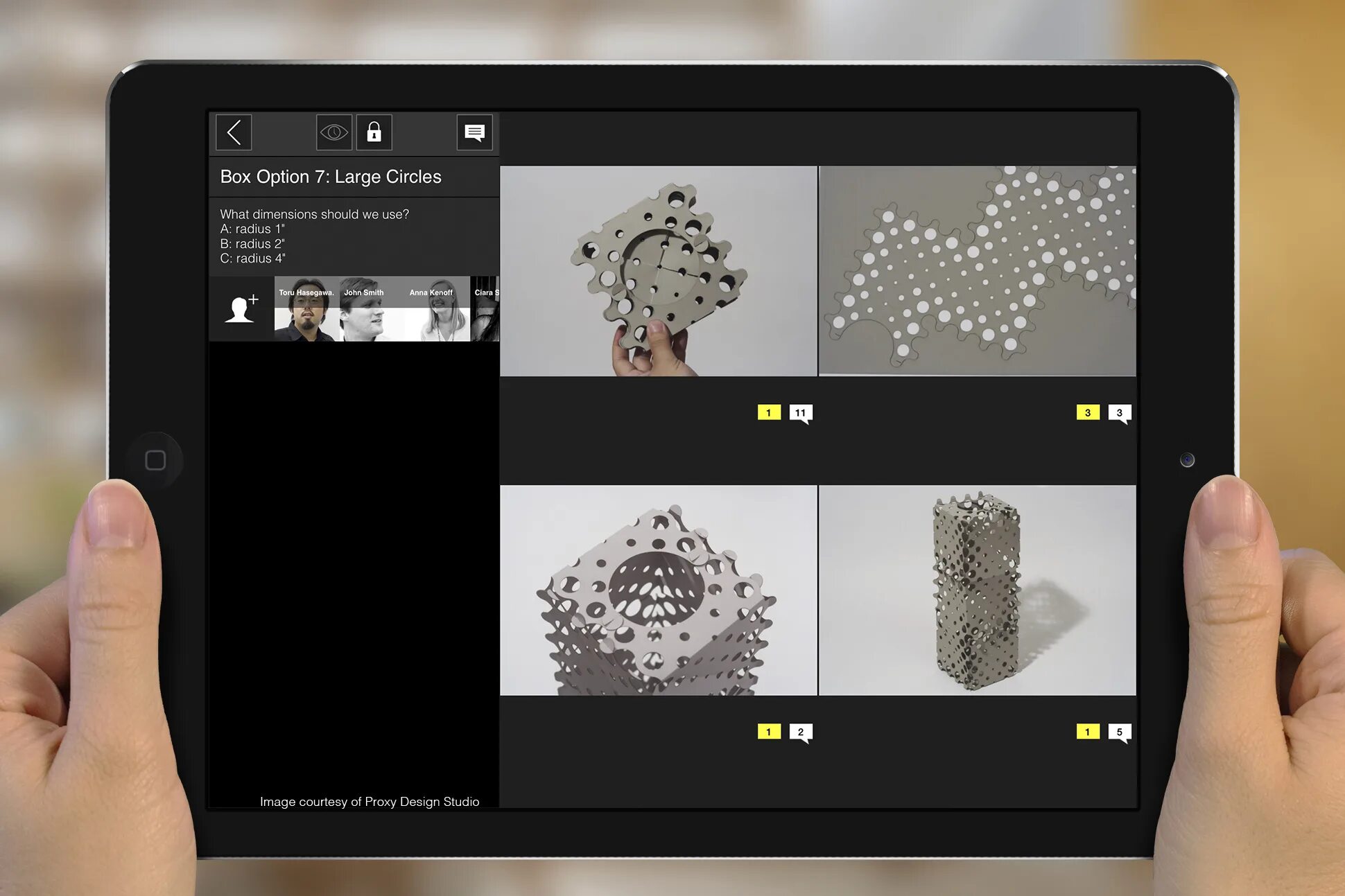Choose option C: radius 4"
1345x896 pixels.
coord(252,258)
